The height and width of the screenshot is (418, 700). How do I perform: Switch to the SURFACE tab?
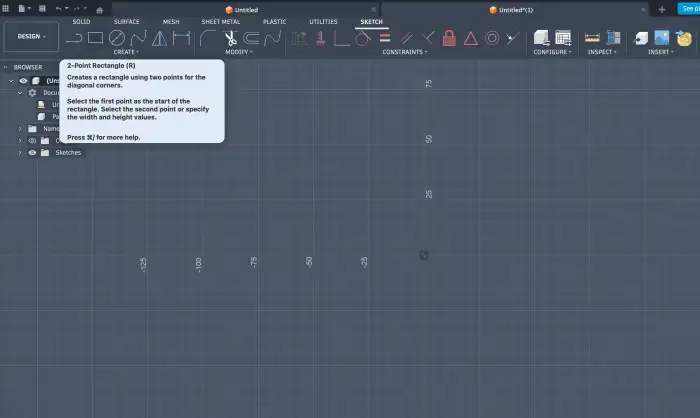pyautogui.click(x=126, y=21)
